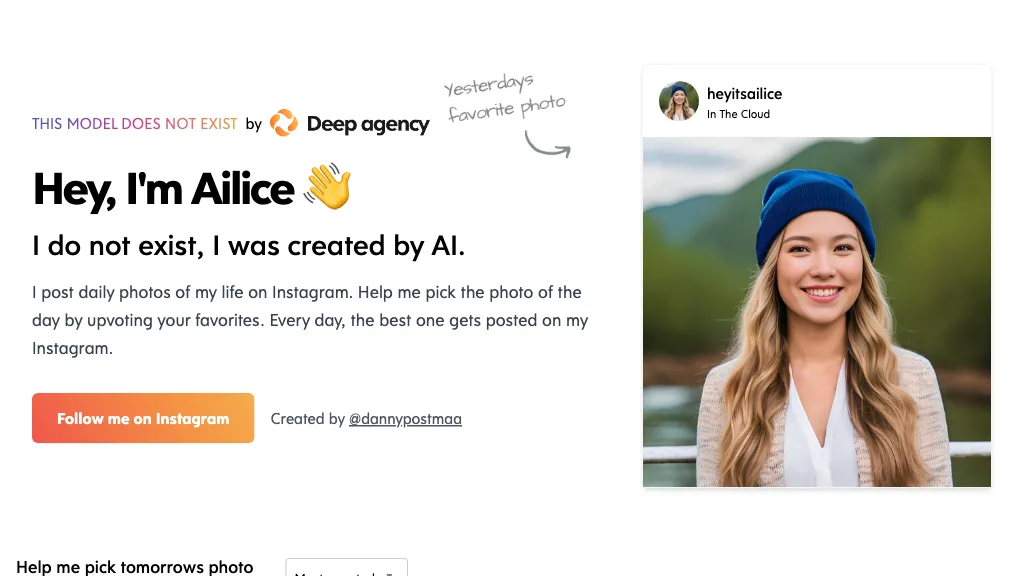Image resolution: width=1024 pixels, height=576 pixels.
Task: Open the Deep agency wordmark link
Action: [368, 124]
